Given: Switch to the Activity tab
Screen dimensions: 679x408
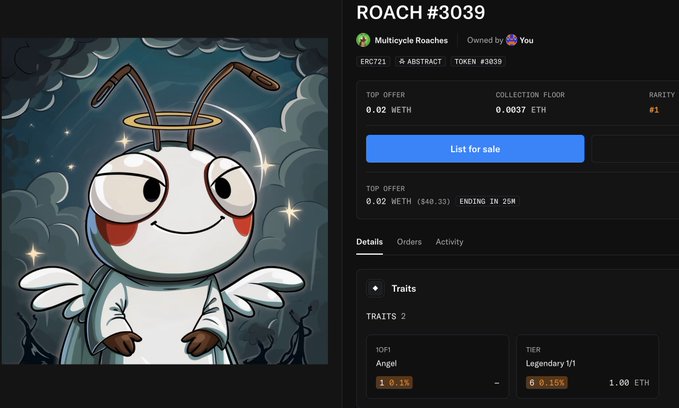Looking at the screenshot, I should [449, 242].
